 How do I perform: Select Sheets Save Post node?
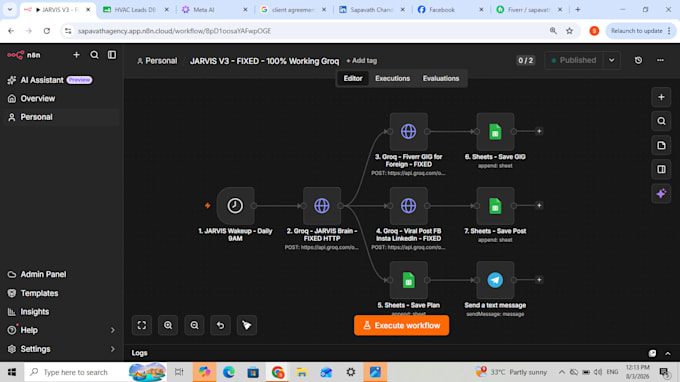point(495,206)
